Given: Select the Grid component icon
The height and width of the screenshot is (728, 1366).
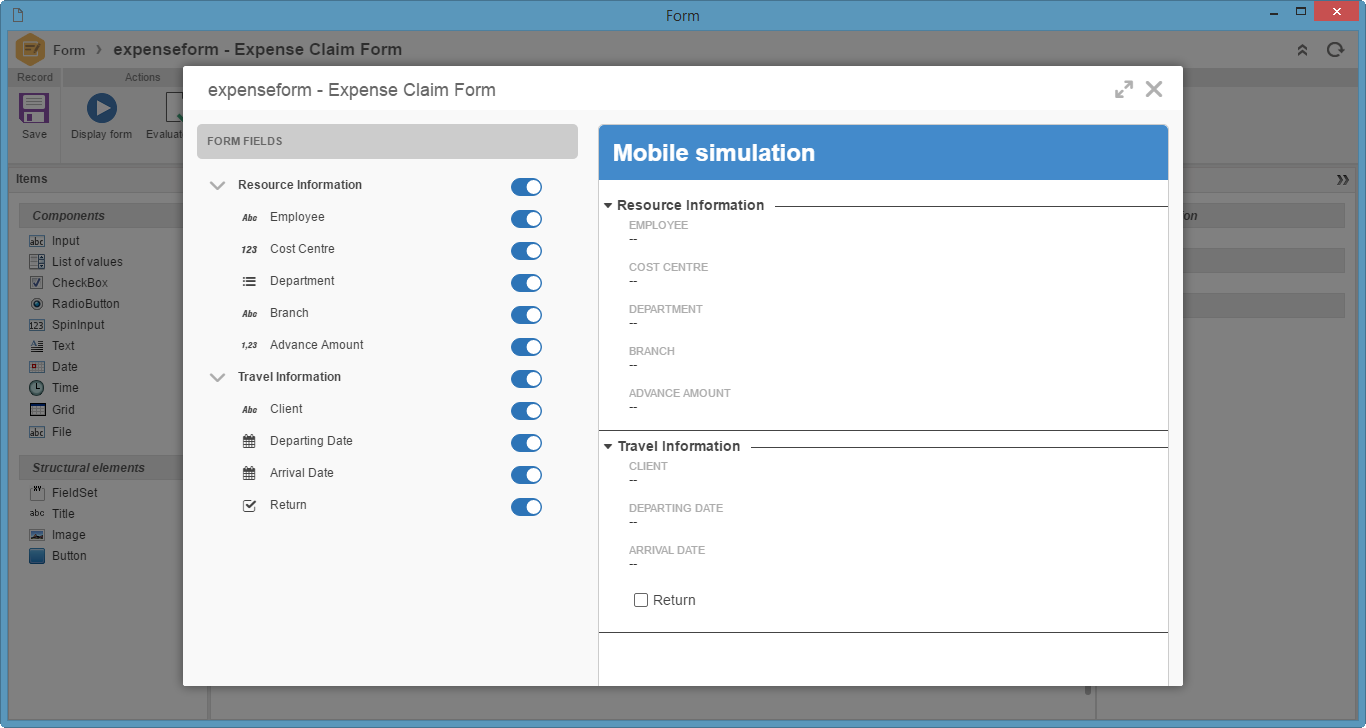Looking at the screenshot, I should [37, 410].
